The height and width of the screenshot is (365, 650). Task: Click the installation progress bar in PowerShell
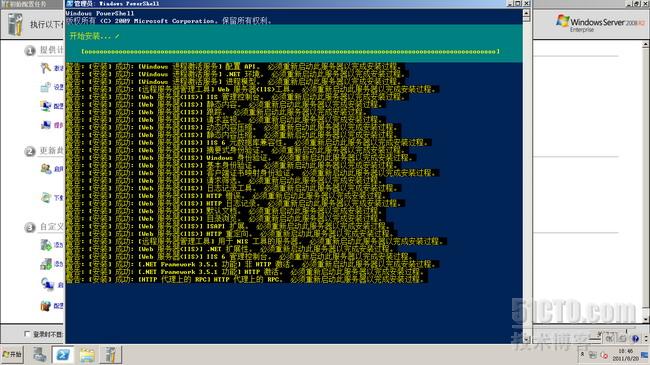tap(290, 51)
